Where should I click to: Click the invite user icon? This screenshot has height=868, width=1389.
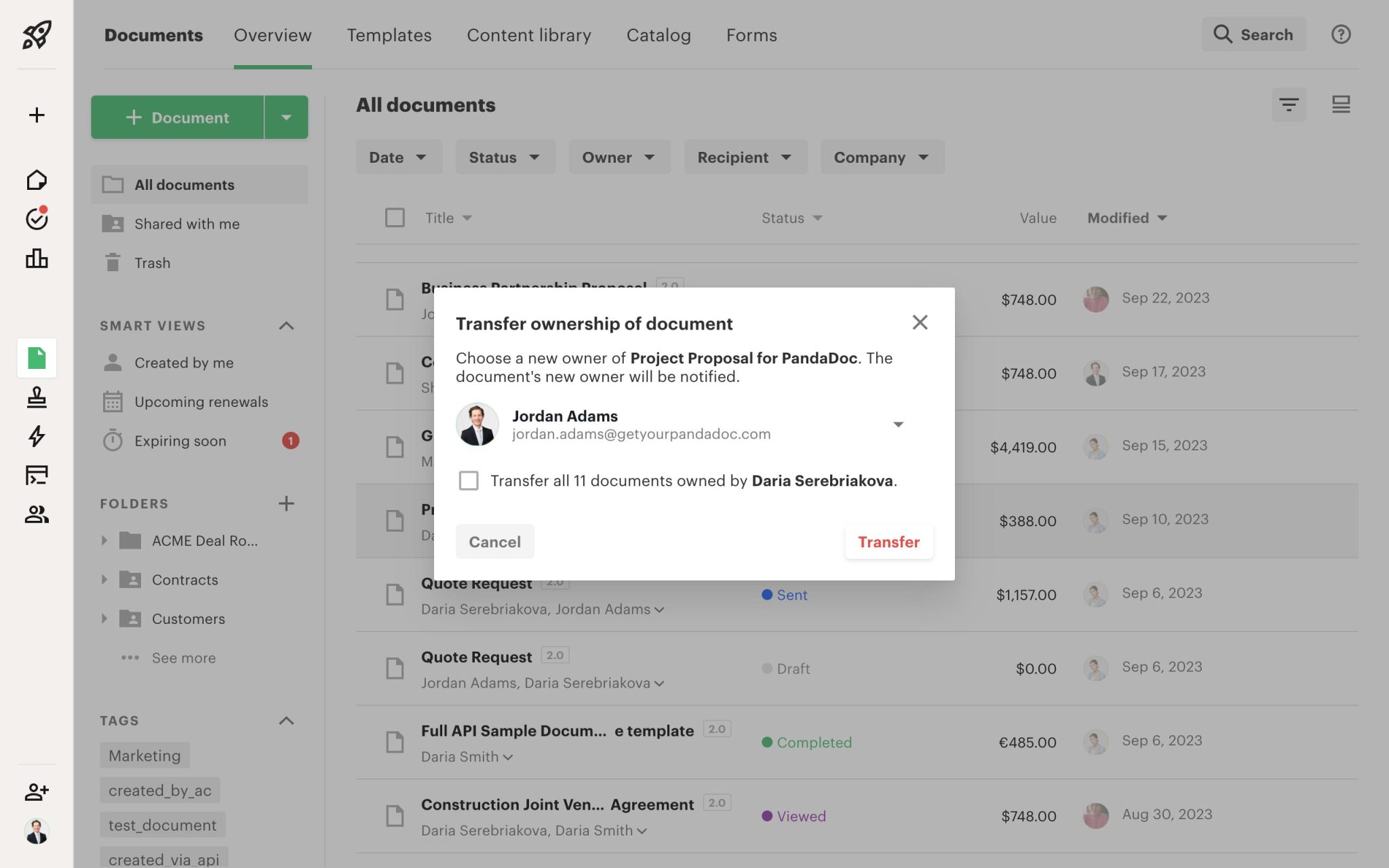[x=37, y=791]
